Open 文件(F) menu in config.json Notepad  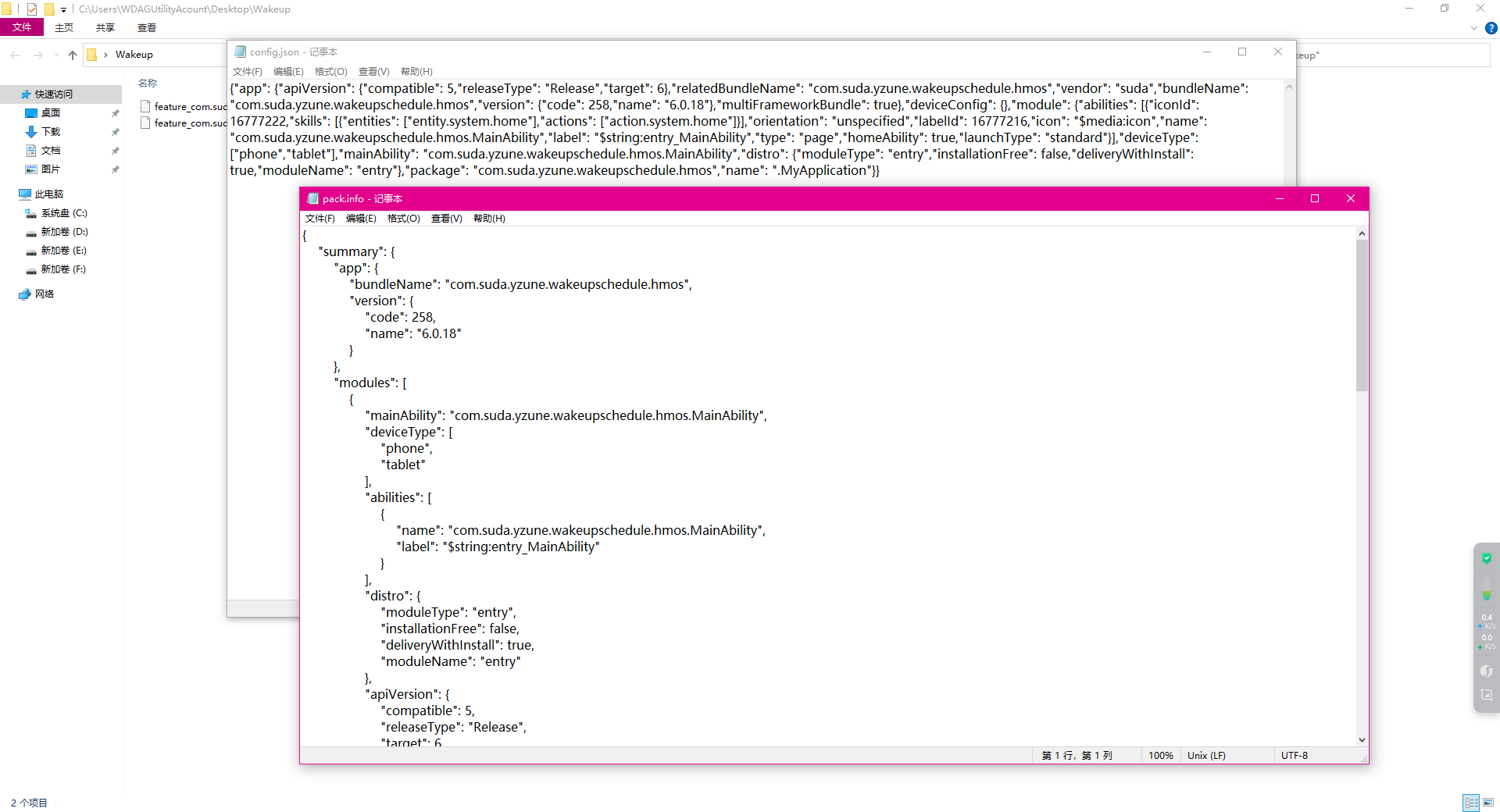tap(247, 72)
